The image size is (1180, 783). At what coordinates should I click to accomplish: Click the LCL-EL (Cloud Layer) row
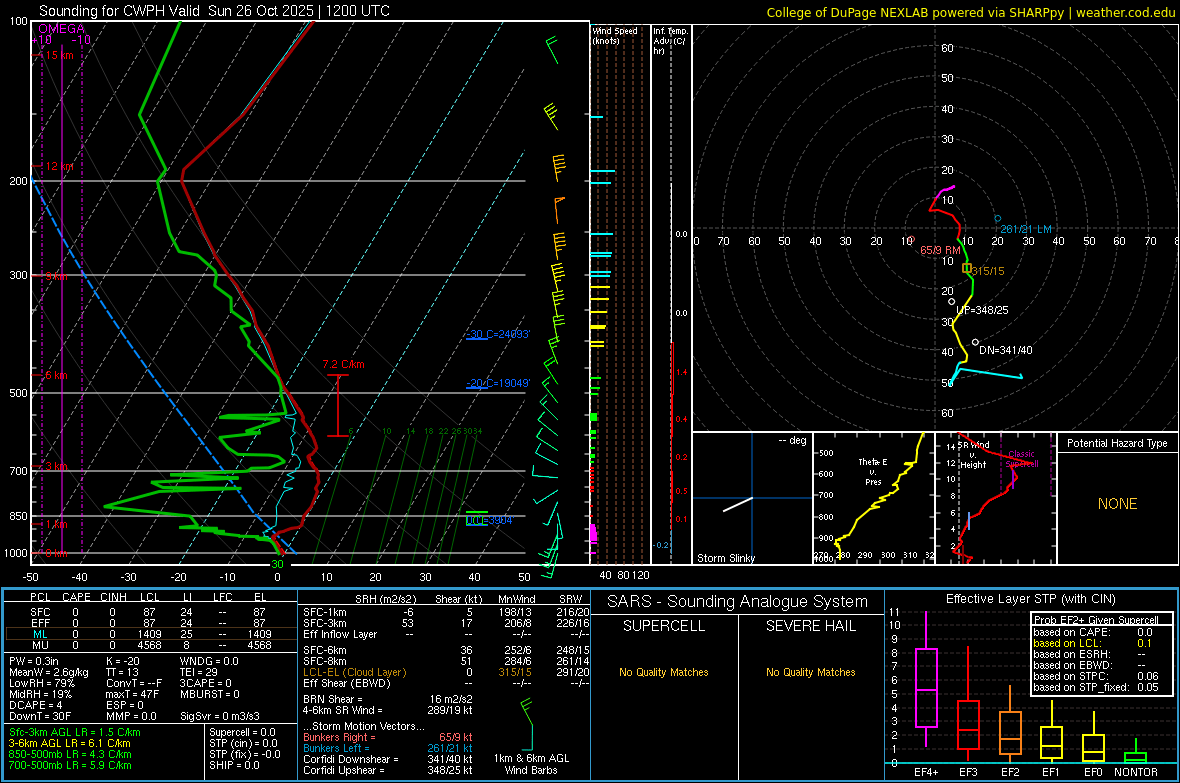pos(446,672)
